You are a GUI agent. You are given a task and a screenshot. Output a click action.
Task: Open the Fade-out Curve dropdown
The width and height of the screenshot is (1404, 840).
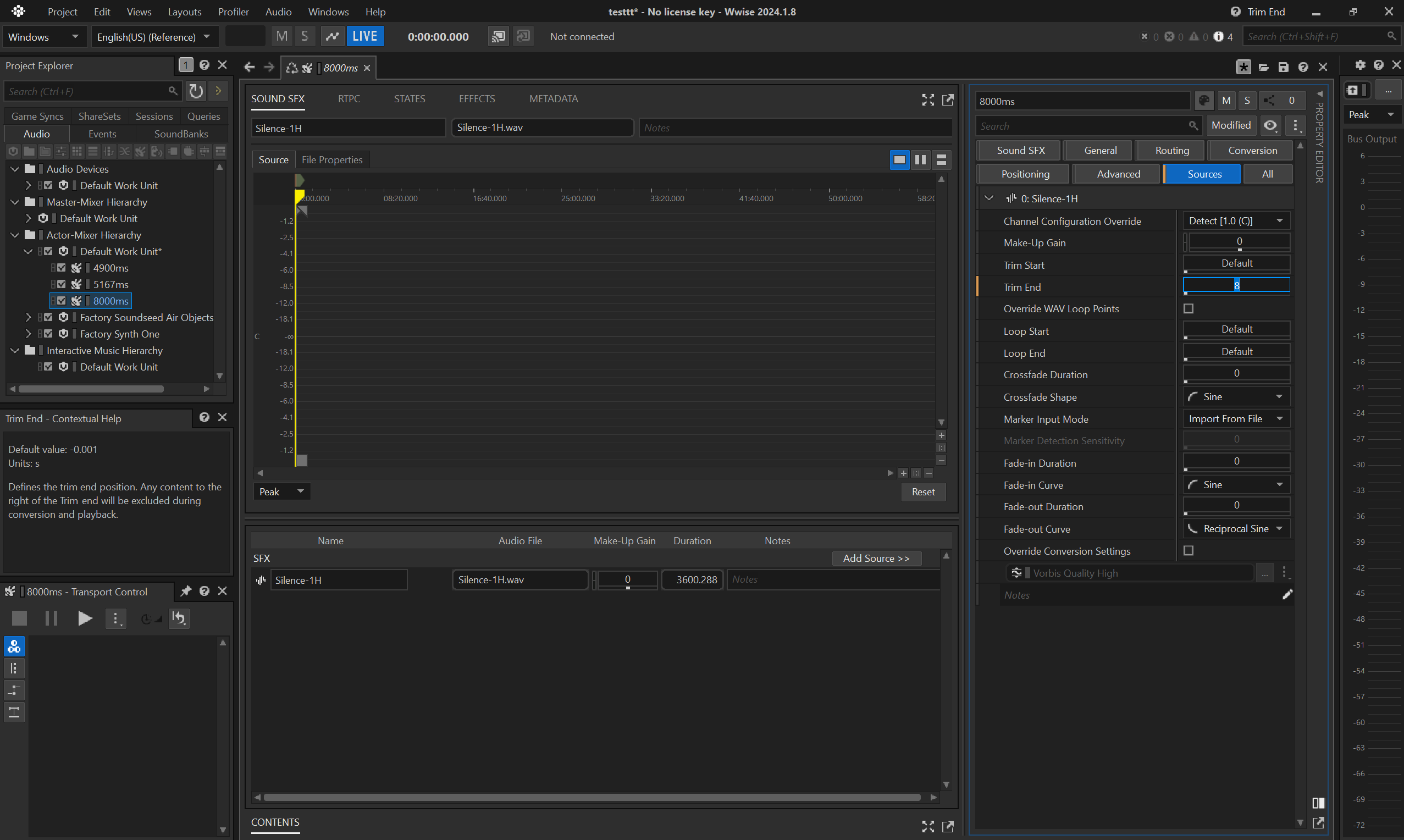[1236, 529]
